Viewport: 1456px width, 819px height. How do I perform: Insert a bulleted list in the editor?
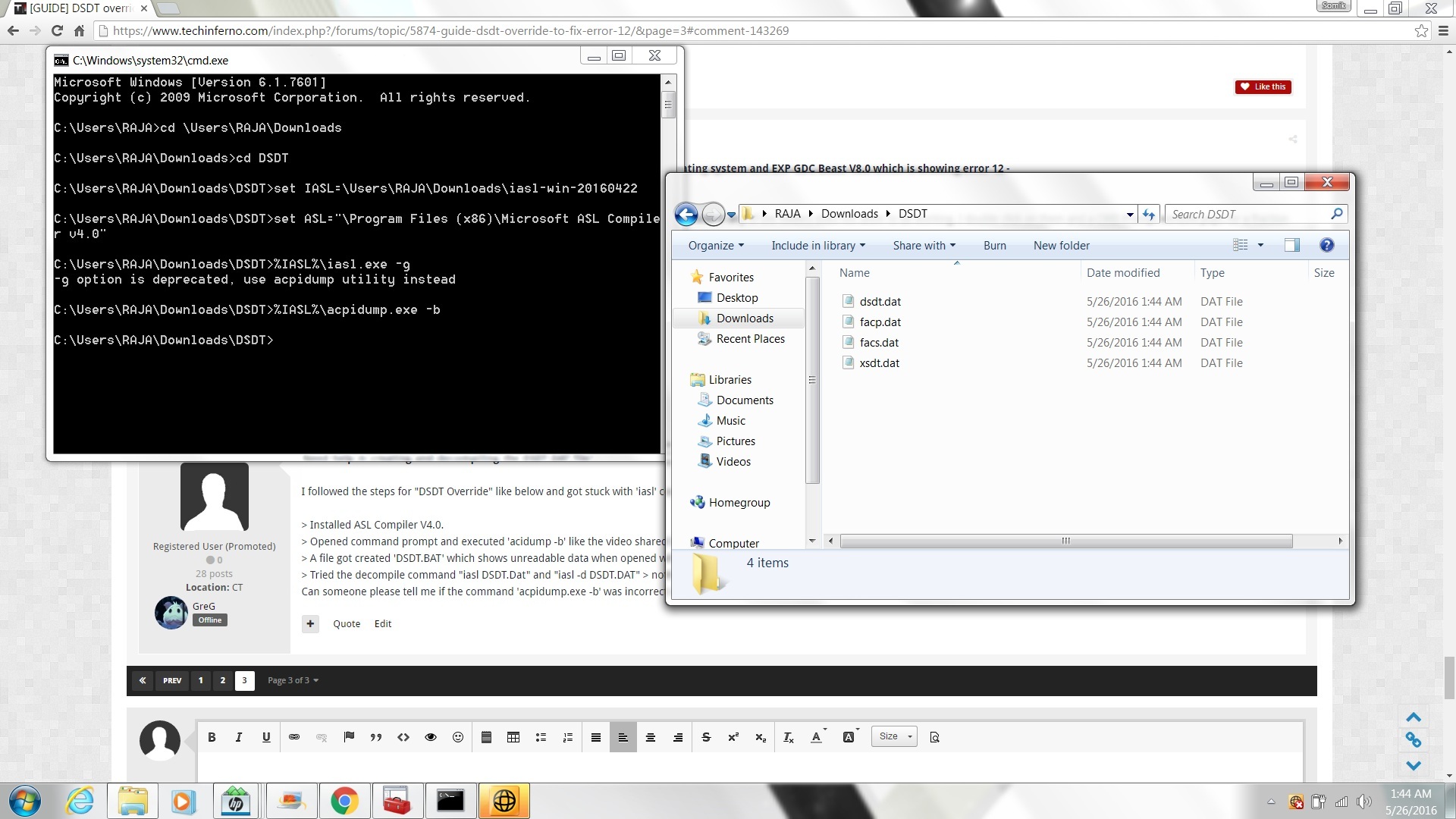click(x=541, y=737)
